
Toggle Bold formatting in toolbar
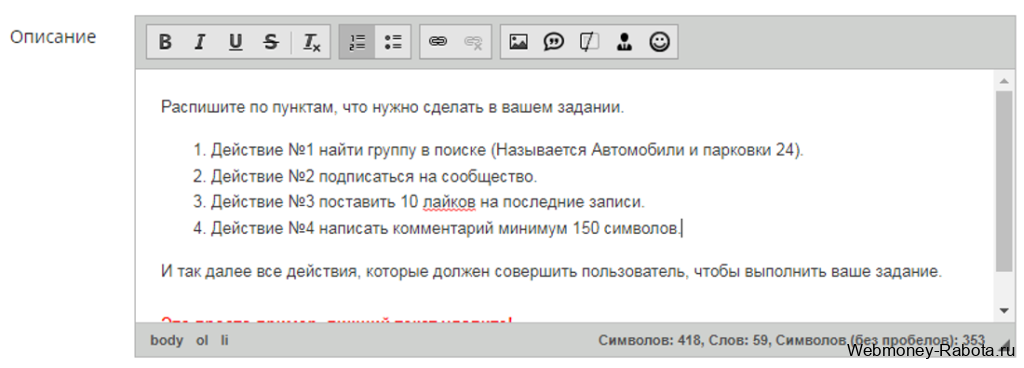[165, 42]
